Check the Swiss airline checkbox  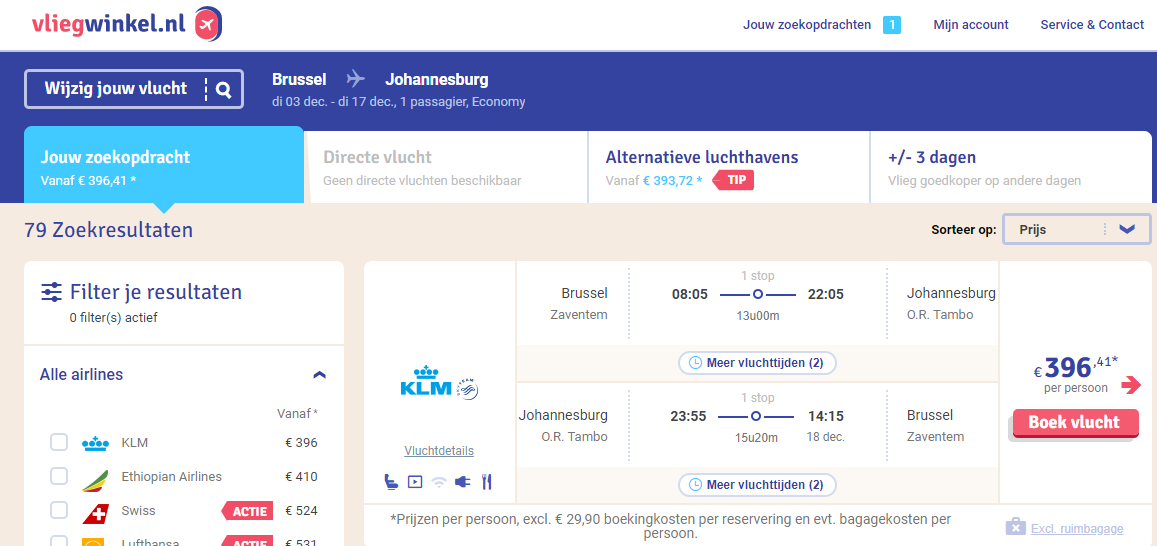(59, 511)
